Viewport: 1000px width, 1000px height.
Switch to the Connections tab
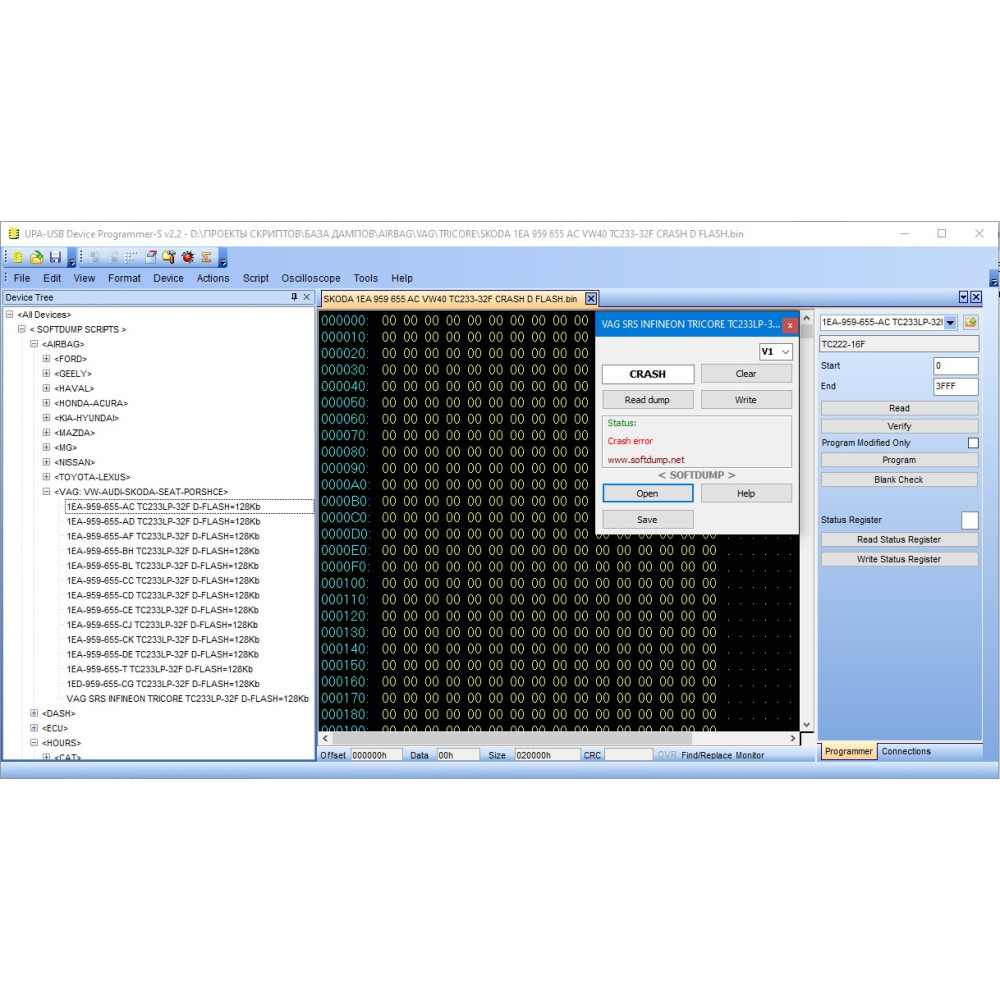tap(906, 751)
